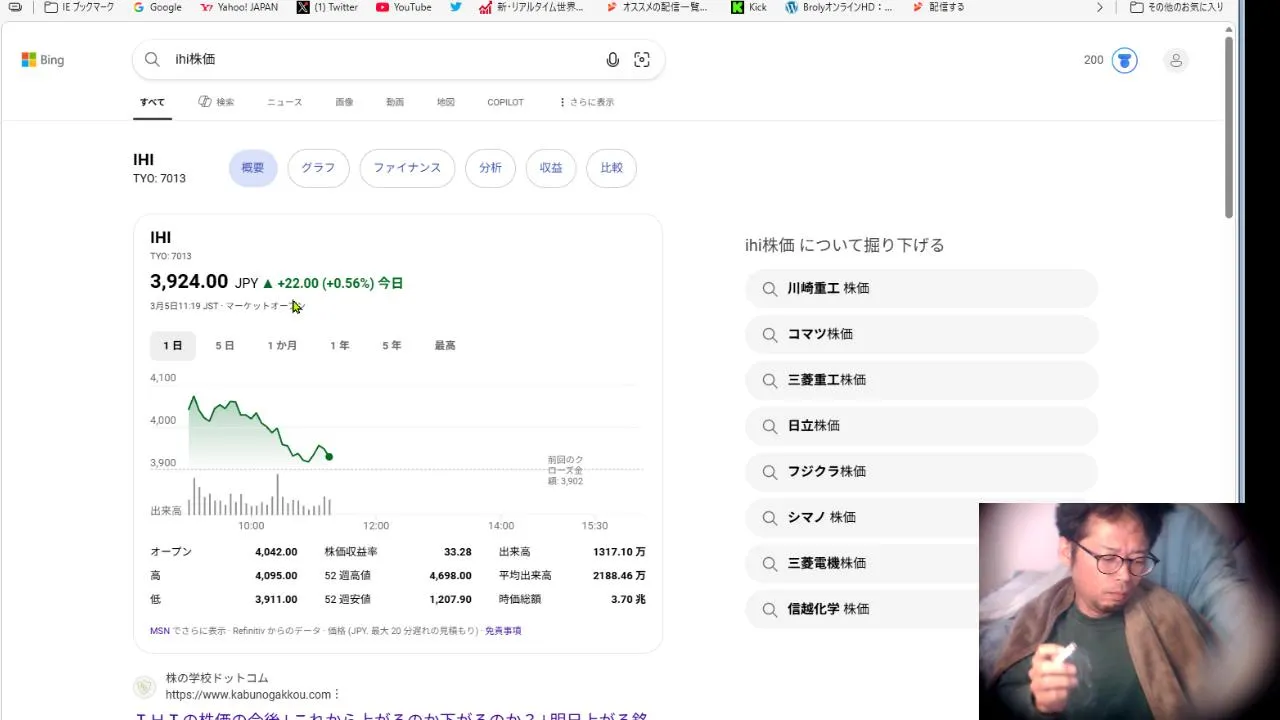
Task: Open options menu next to kabunogakkou.com URL
Action: point(337,695)
